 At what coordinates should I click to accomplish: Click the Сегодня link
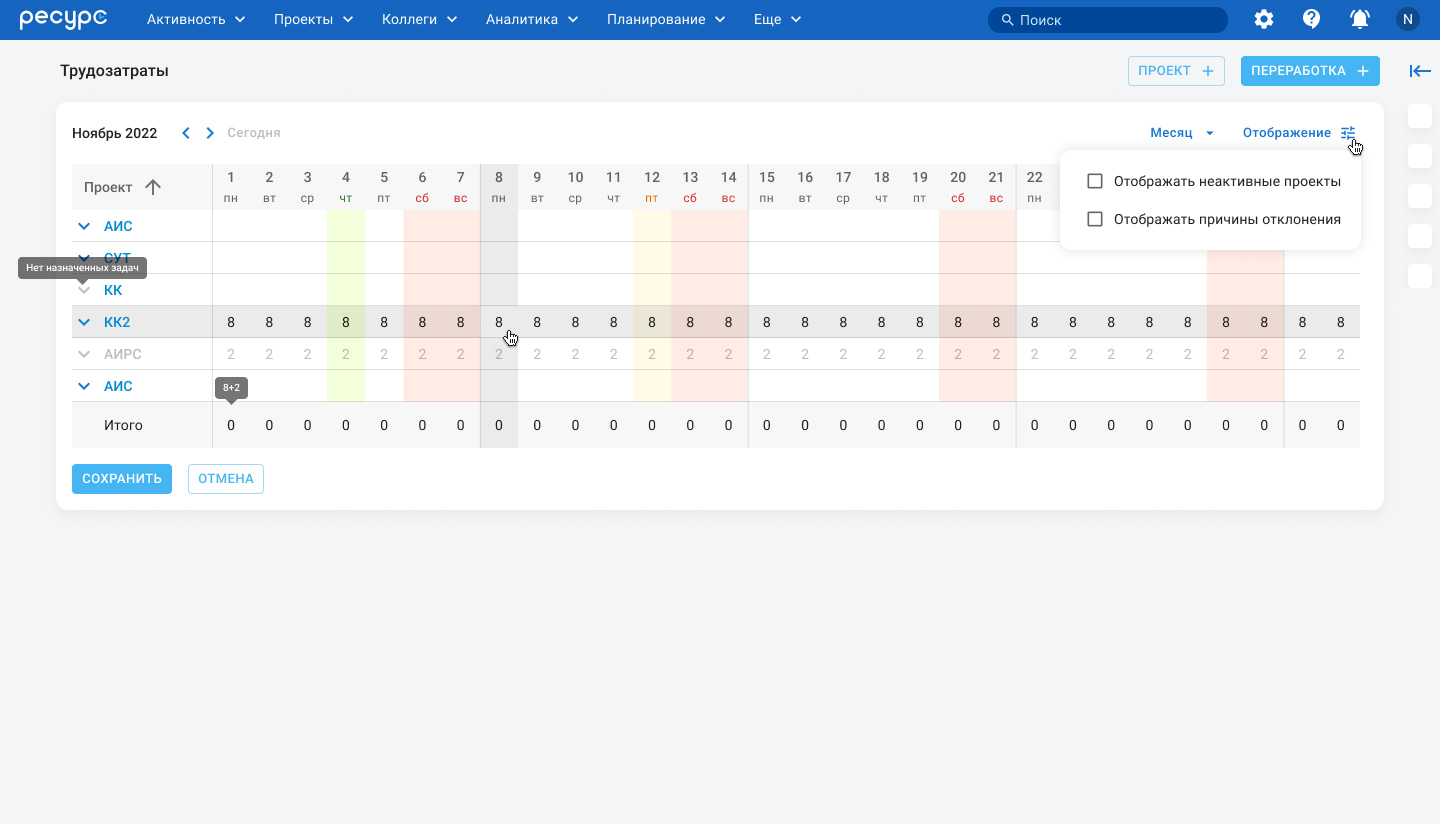click(x=254, y=133)
